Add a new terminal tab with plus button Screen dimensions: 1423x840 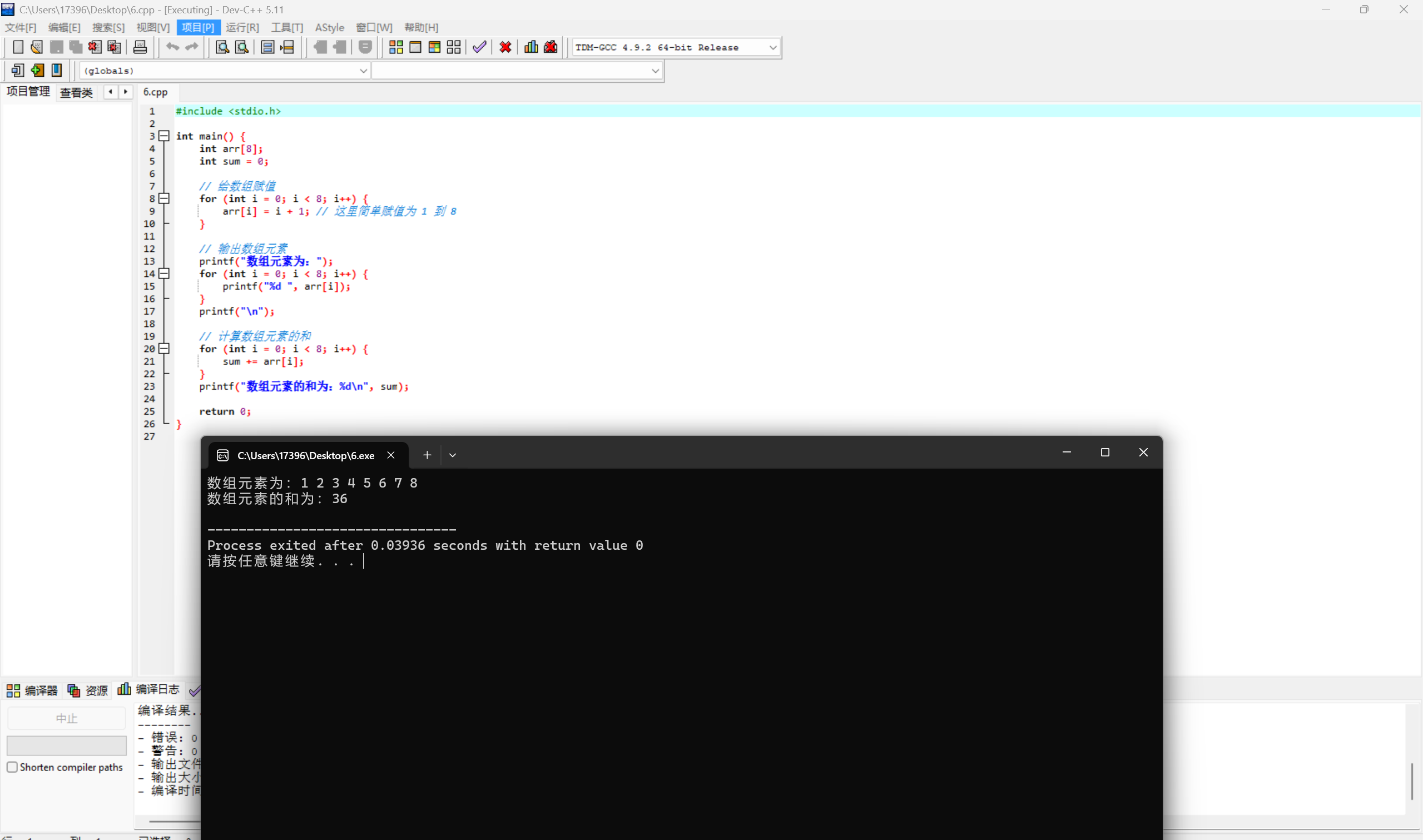[x=428, y=455]
